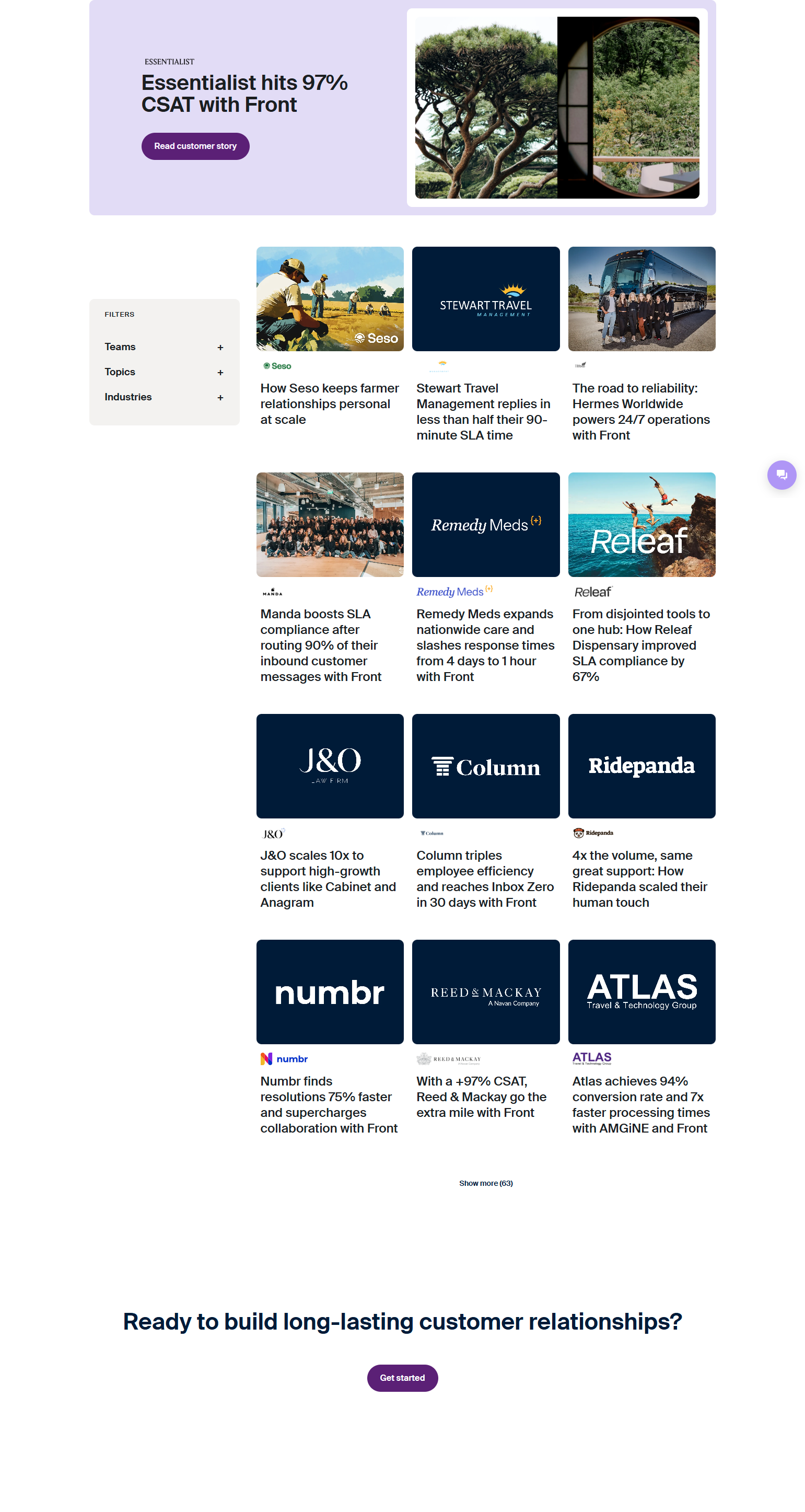This screenshot has width=805, height=1512.
Task: Open Remedy Meds expands nationwide care story
Action: 485,645
